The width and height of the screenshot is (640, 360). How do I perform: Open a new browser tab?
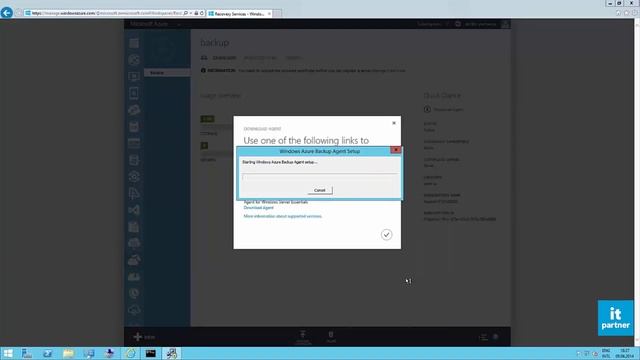pos(277,13)
